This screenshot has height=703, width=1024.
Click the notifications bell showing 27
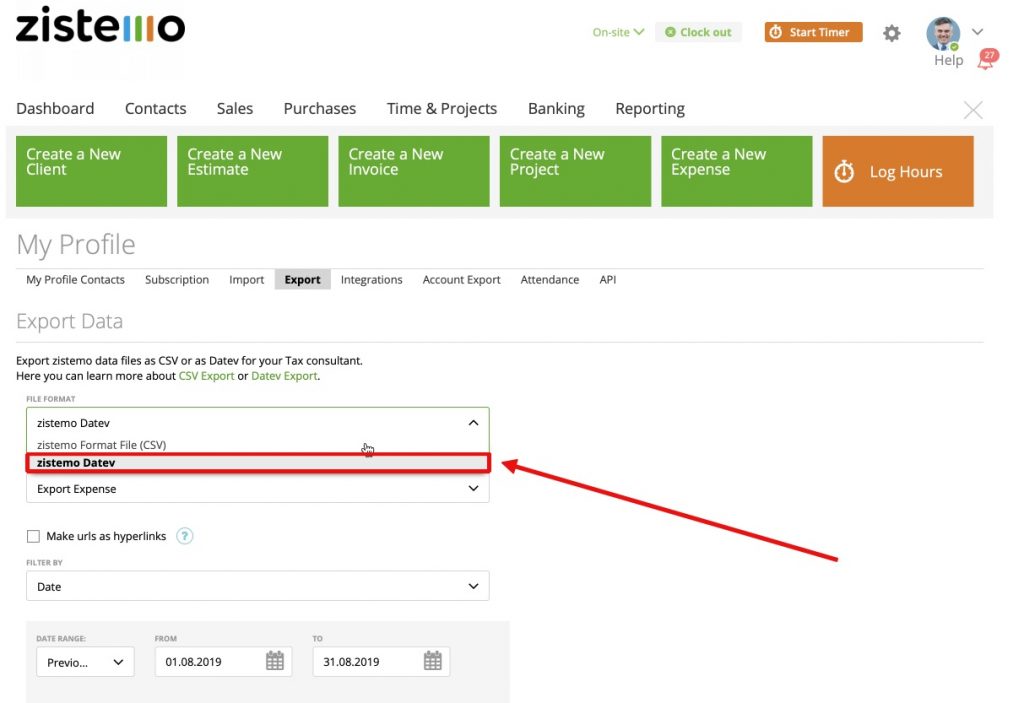(x=986, y=57)
